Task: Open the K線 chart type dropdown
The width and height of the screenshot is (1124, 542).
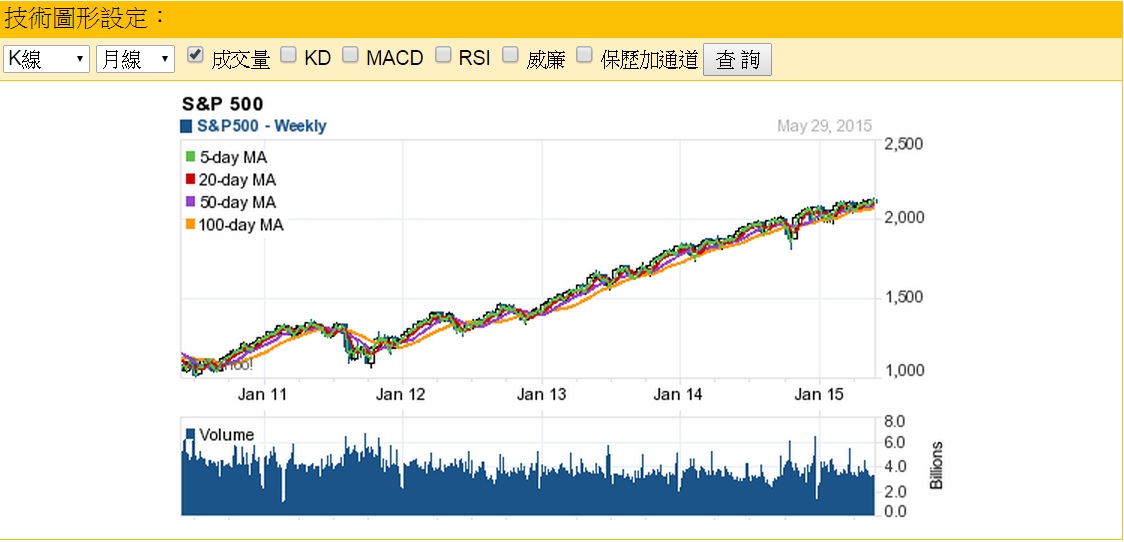Action: 47,59
